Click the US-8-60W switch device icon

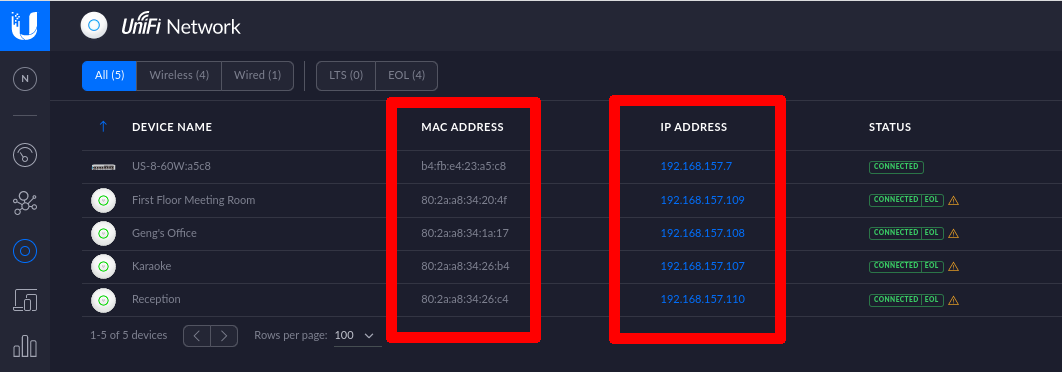pyautogui.click(x=104, y=167)
